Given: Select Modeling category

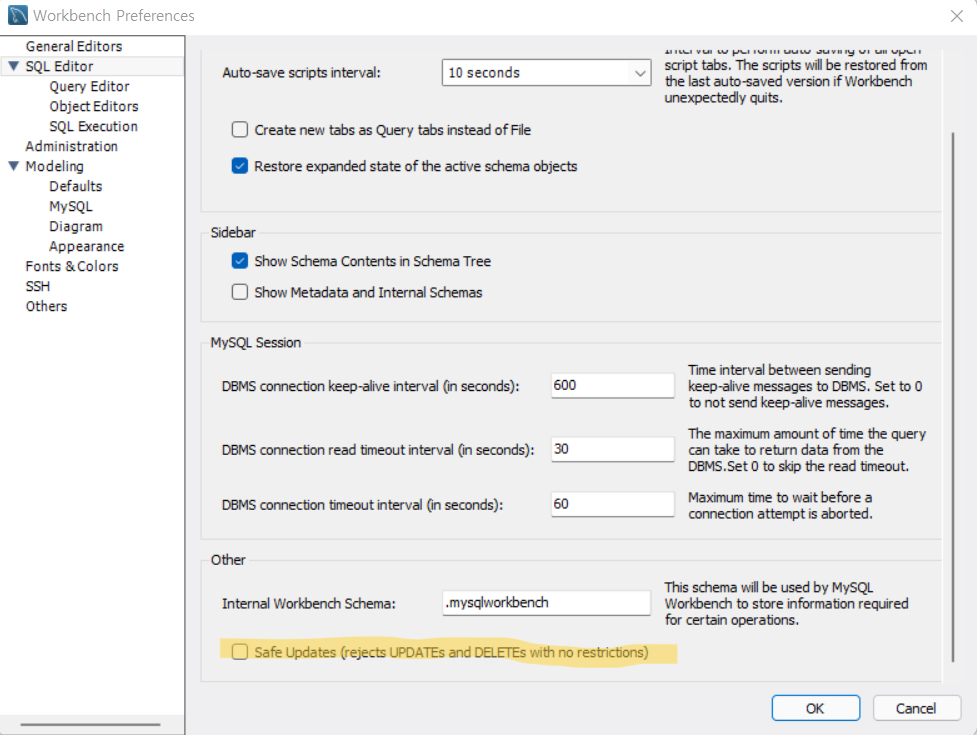Looking at the screenshot, I should (x=54, y=166).
